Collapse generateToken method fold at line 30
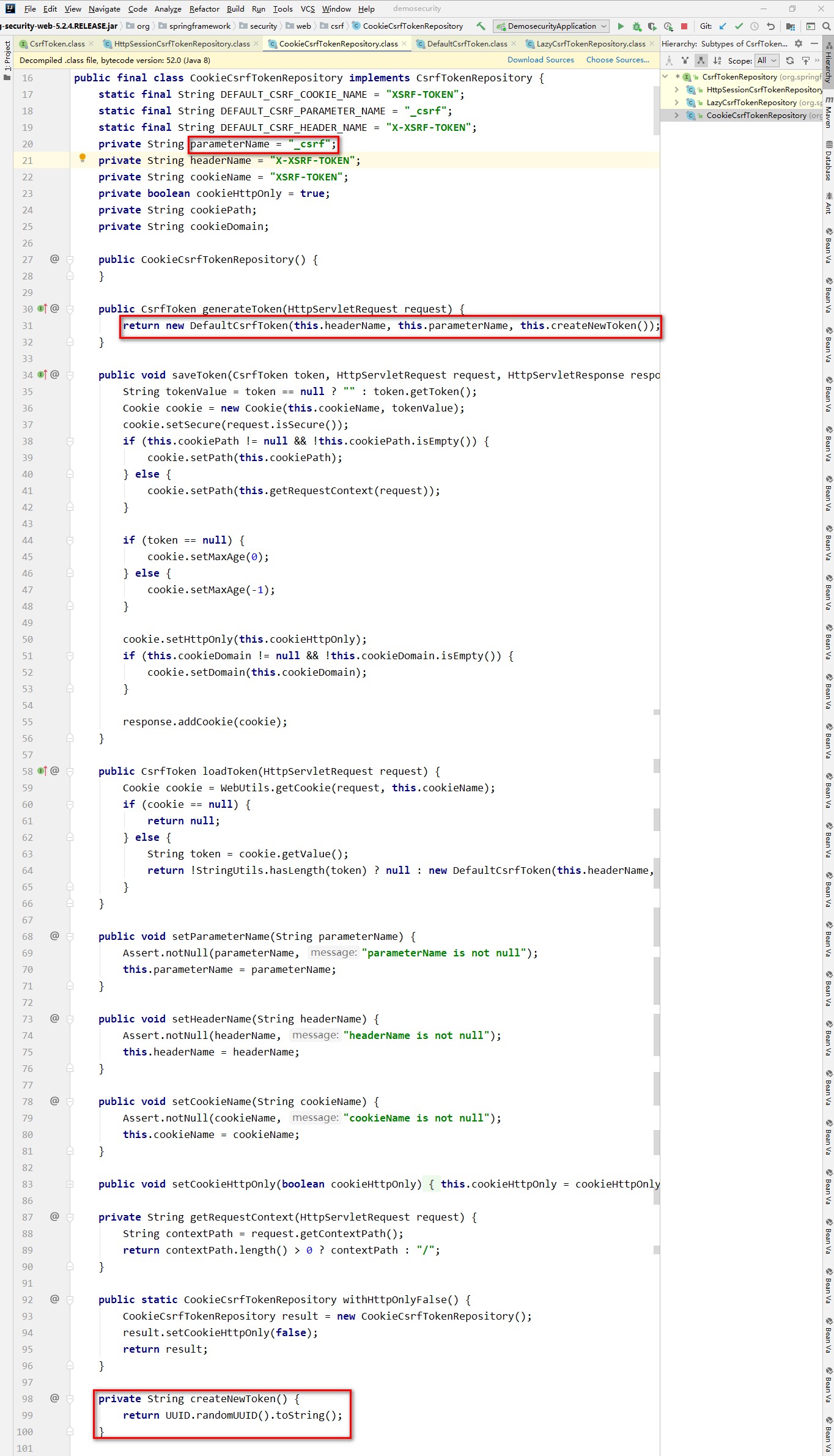The height and width of the screenshot is (1456, 834). (70, 309)
